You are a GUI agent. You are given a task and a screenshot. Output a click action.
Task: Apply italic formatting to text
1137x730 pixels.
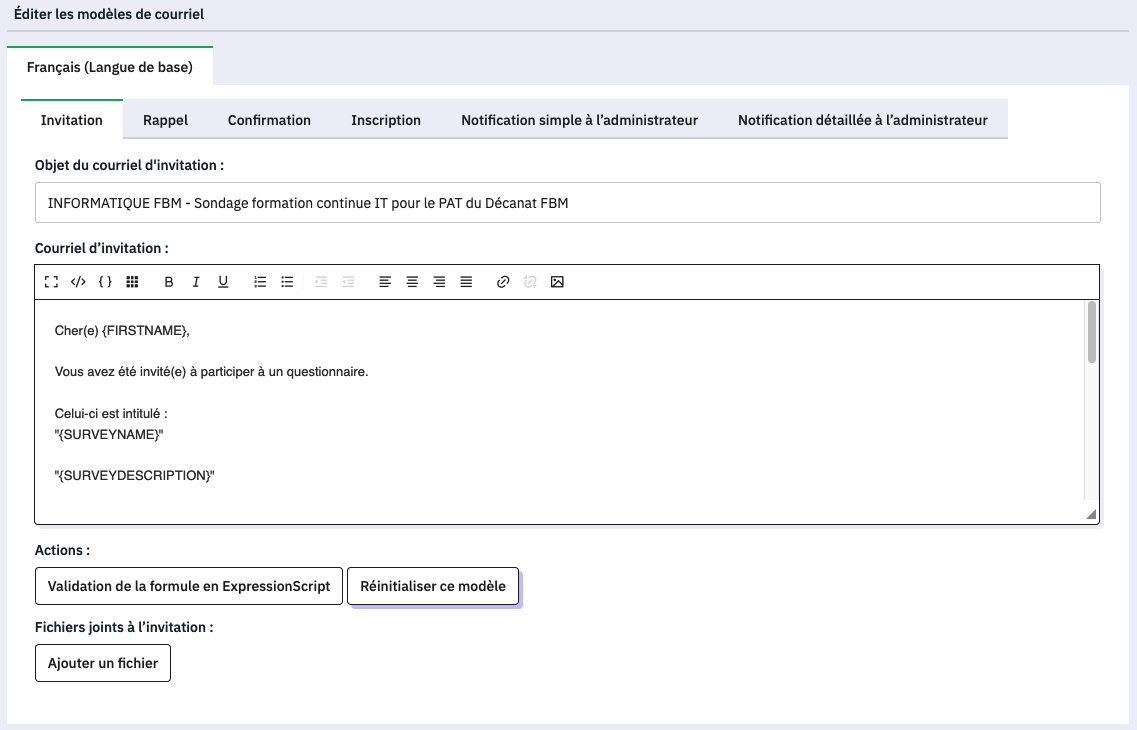(196, 282)
